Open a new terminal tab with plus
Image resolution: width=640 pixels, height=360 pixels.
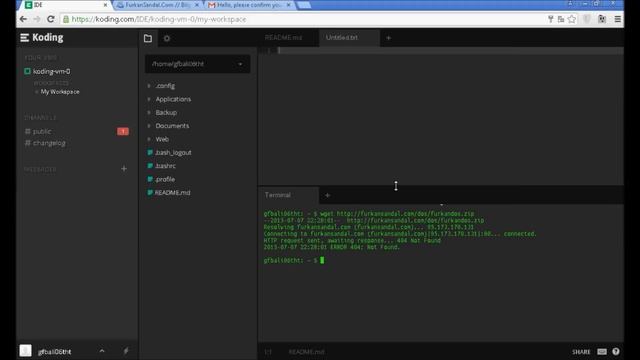click(327, 196)
